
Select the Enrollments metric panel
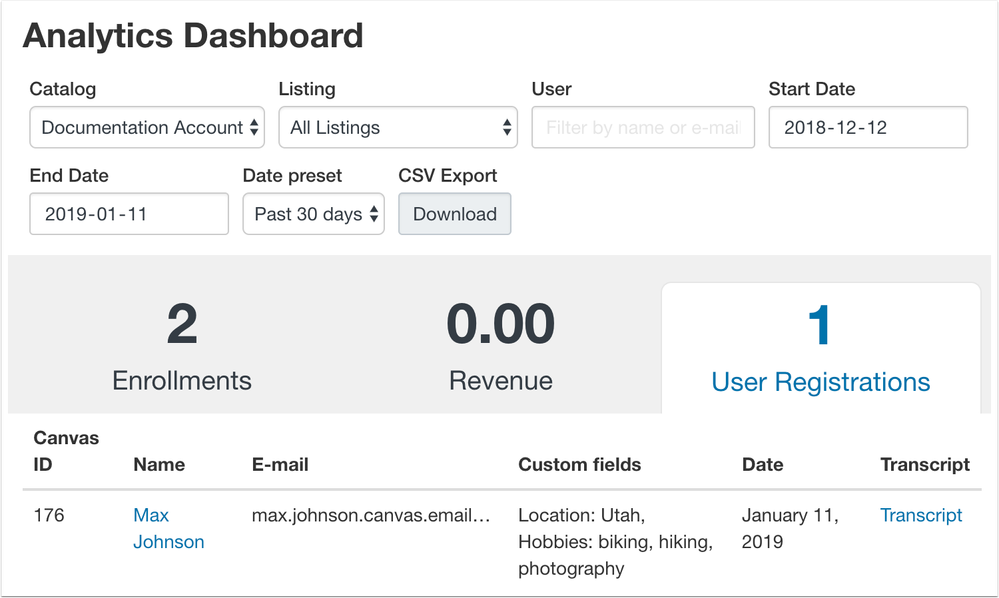coord(181,348)
